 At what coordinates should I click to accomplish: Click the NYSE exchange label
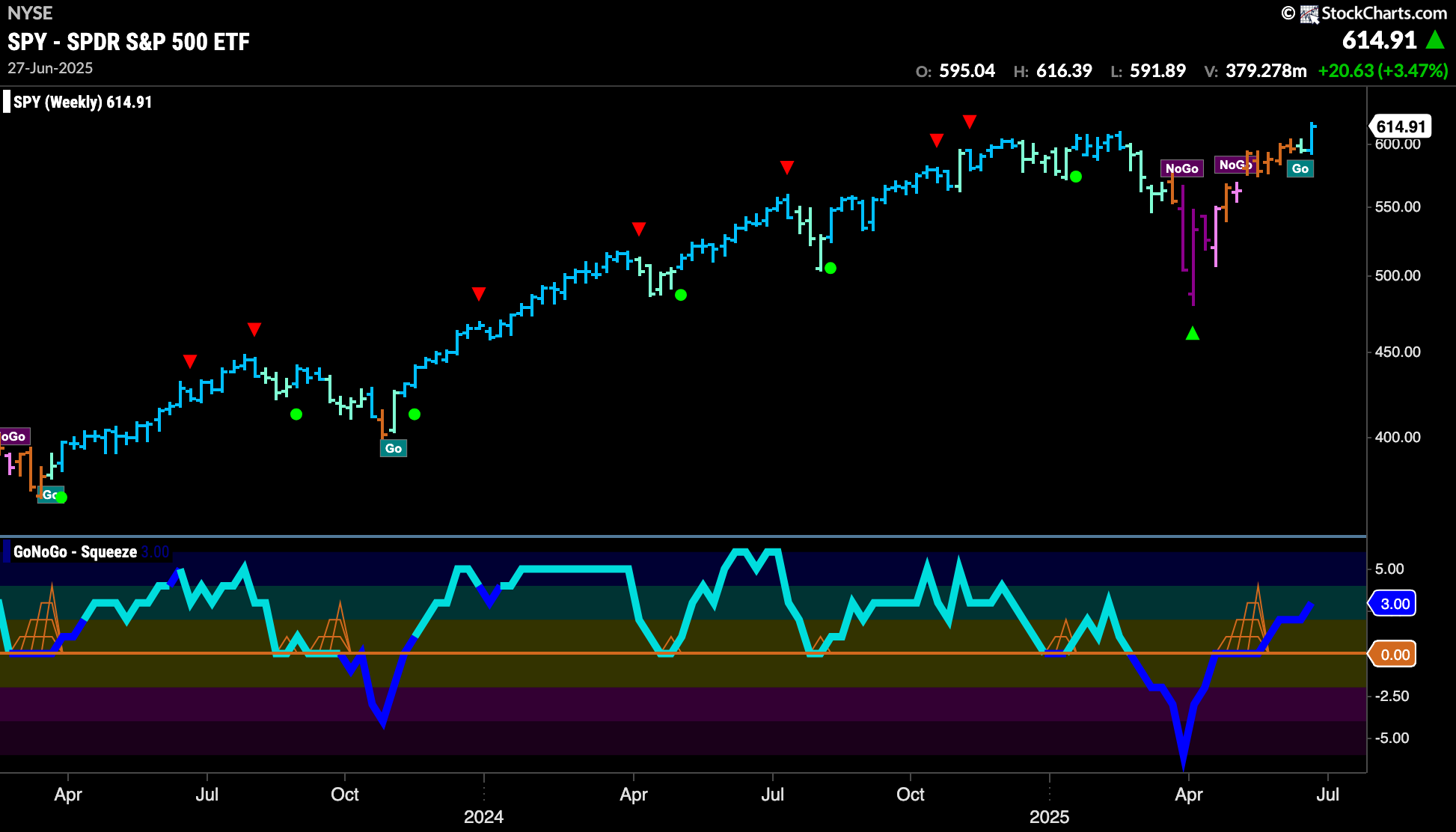pyautogui.click(x=30, y=13)
